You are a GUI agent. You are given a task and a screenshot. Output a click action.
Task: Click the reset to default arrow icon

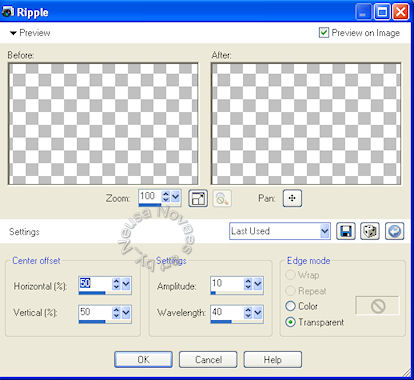click(x=395, y=231)
